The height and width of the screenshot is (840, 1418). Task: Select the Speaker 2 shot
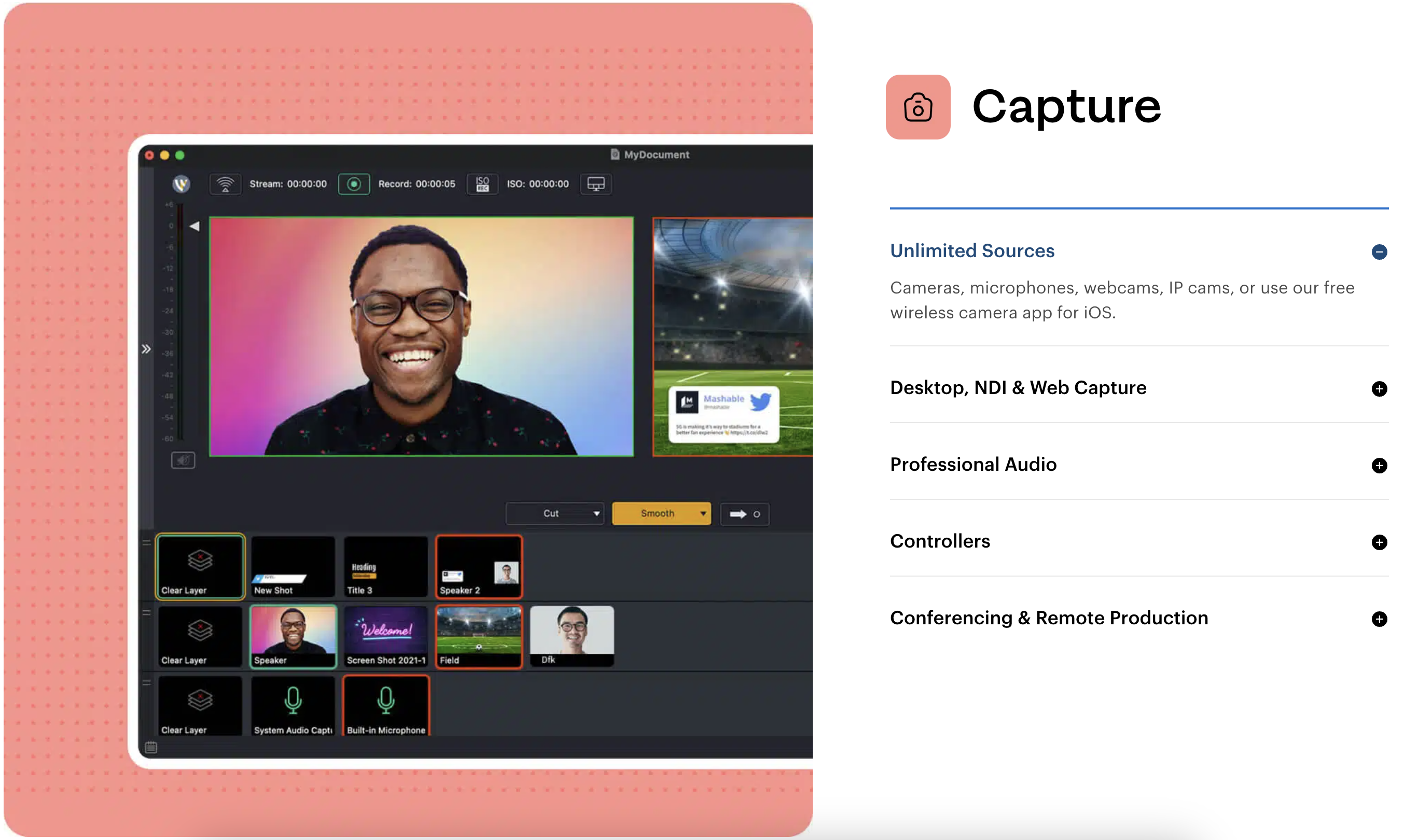(479, 566)
